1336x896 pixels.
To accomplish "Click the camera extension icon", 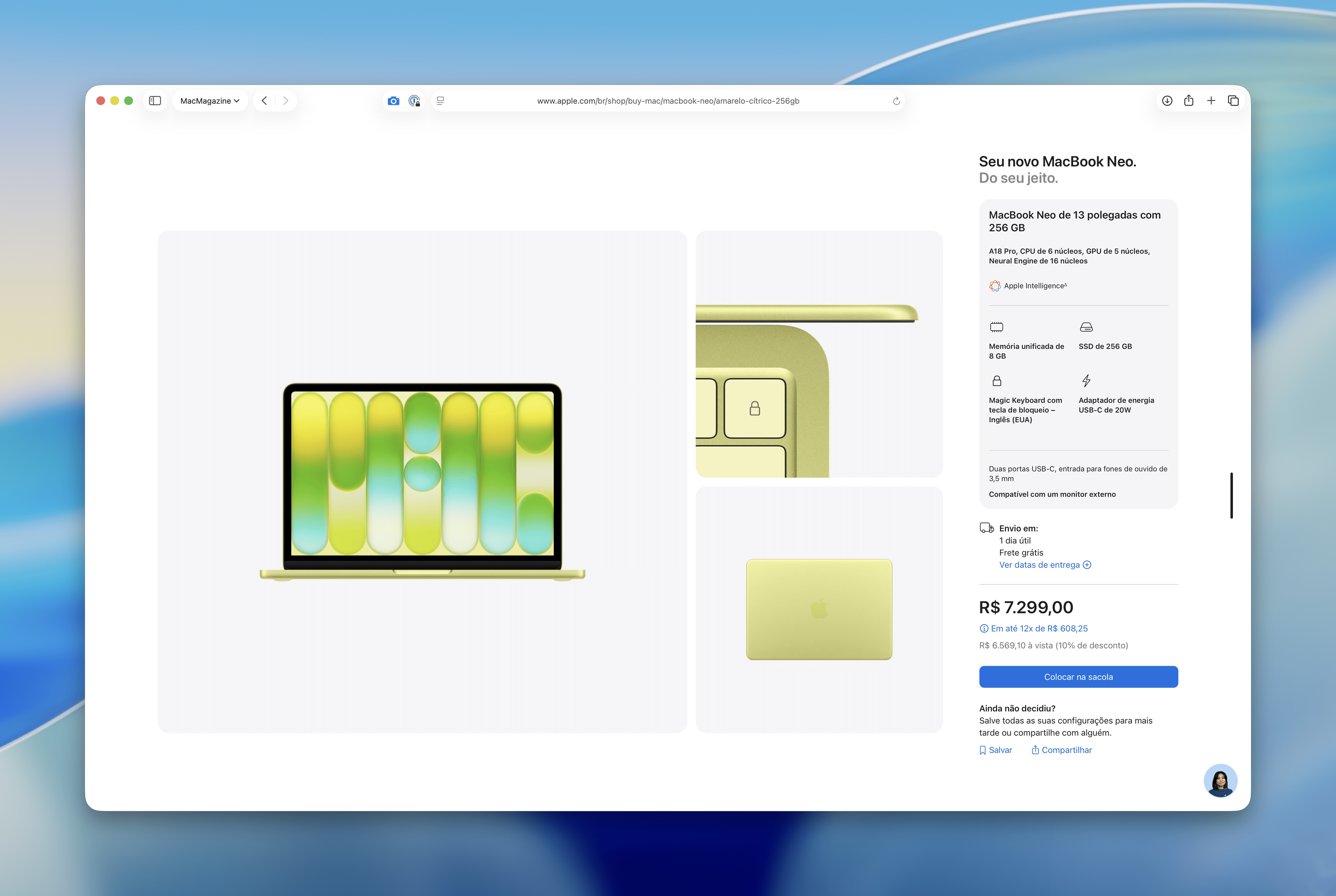I will [393, 100].
